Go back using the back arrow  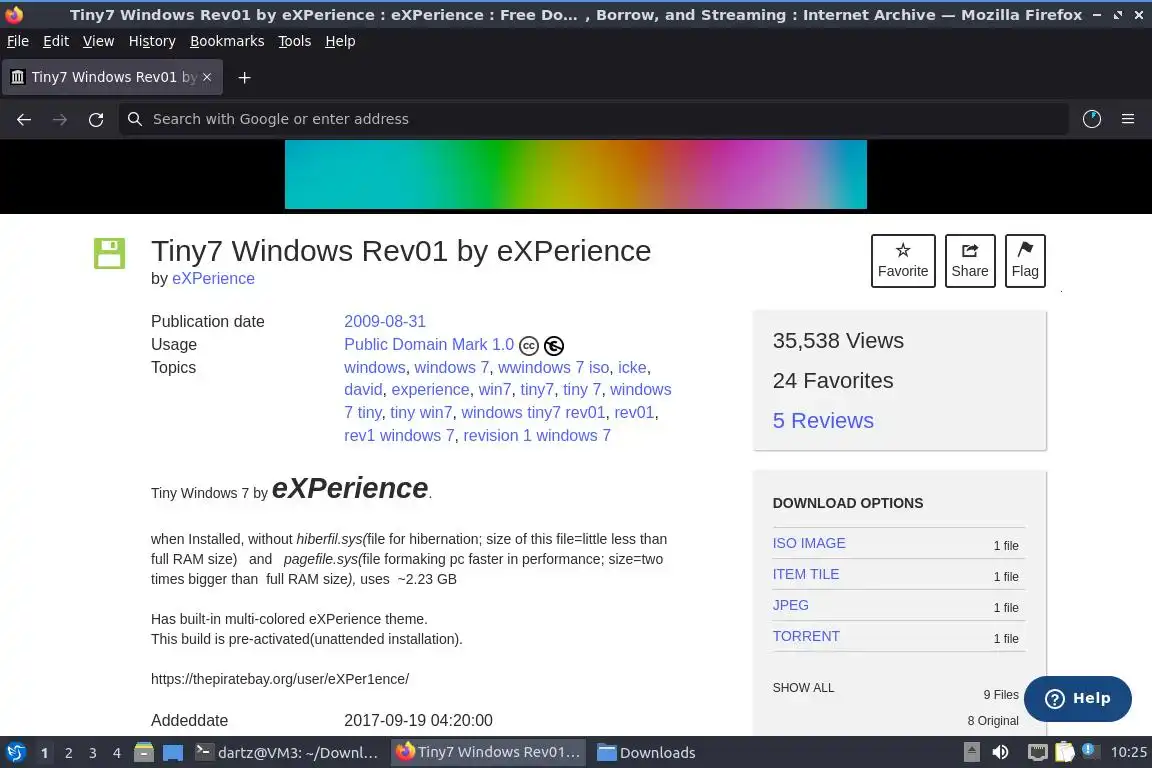pyautogui.click(x=24, y=119)
